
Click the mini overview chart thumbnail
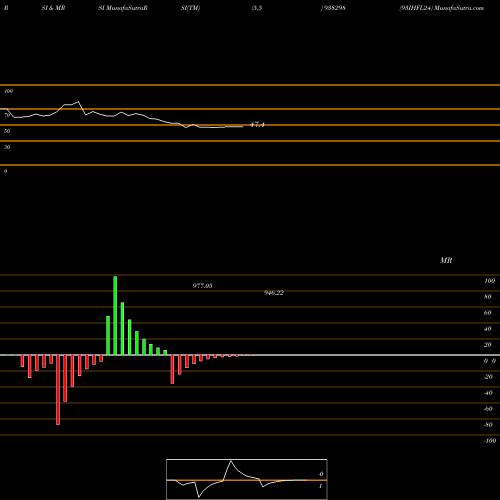click(247, 479)
